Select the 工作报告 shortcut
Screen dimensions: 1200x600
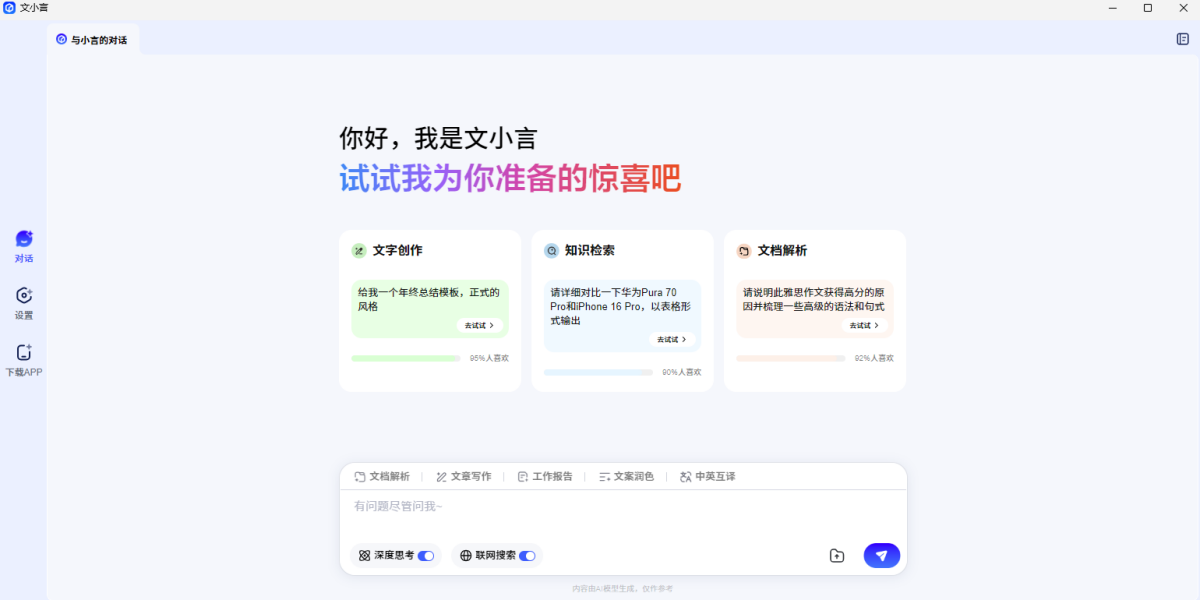coord(545,477)
